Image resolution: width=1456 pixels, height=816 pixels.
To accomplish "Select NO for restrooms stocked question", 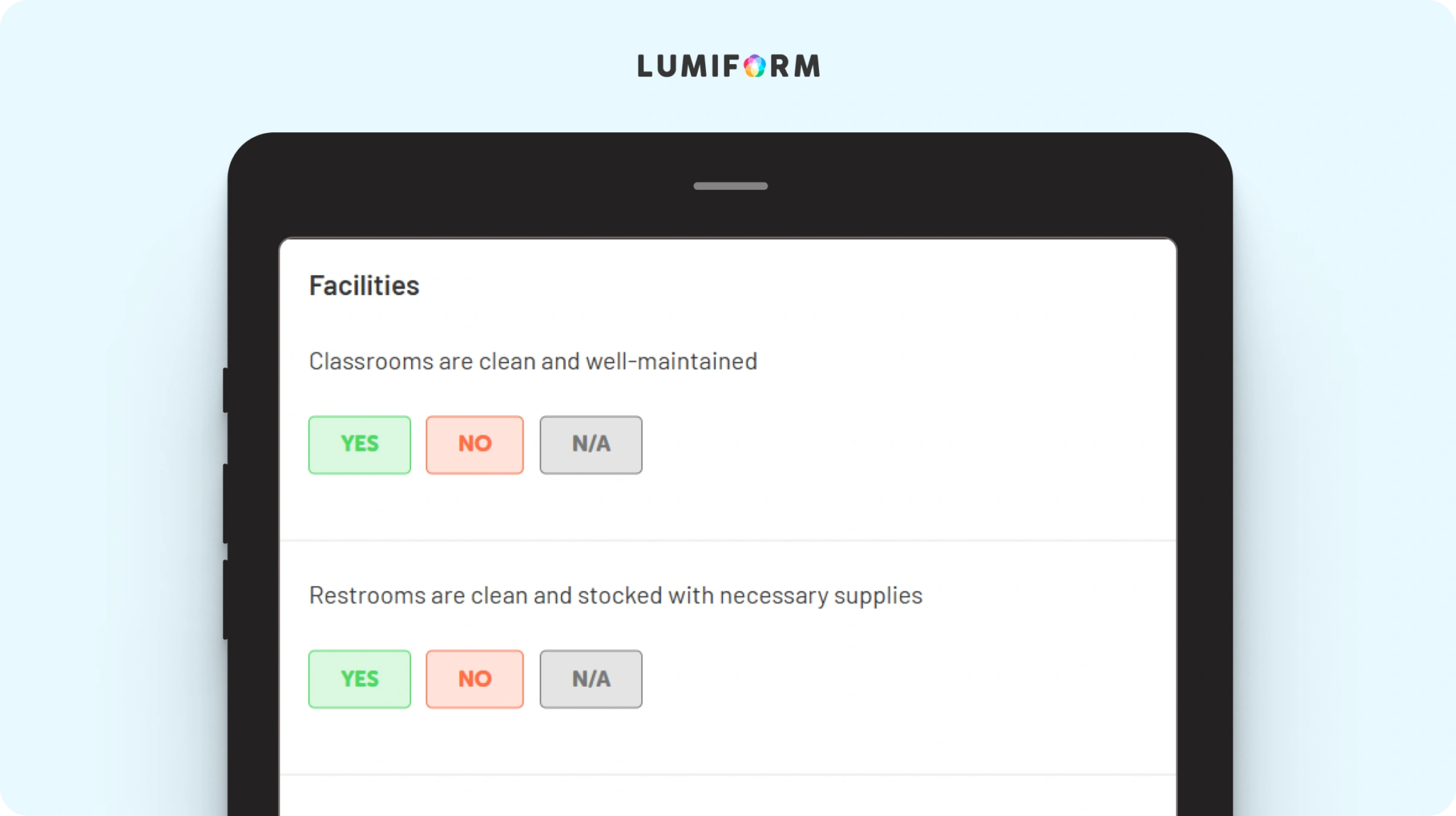I will pos(474,679).
